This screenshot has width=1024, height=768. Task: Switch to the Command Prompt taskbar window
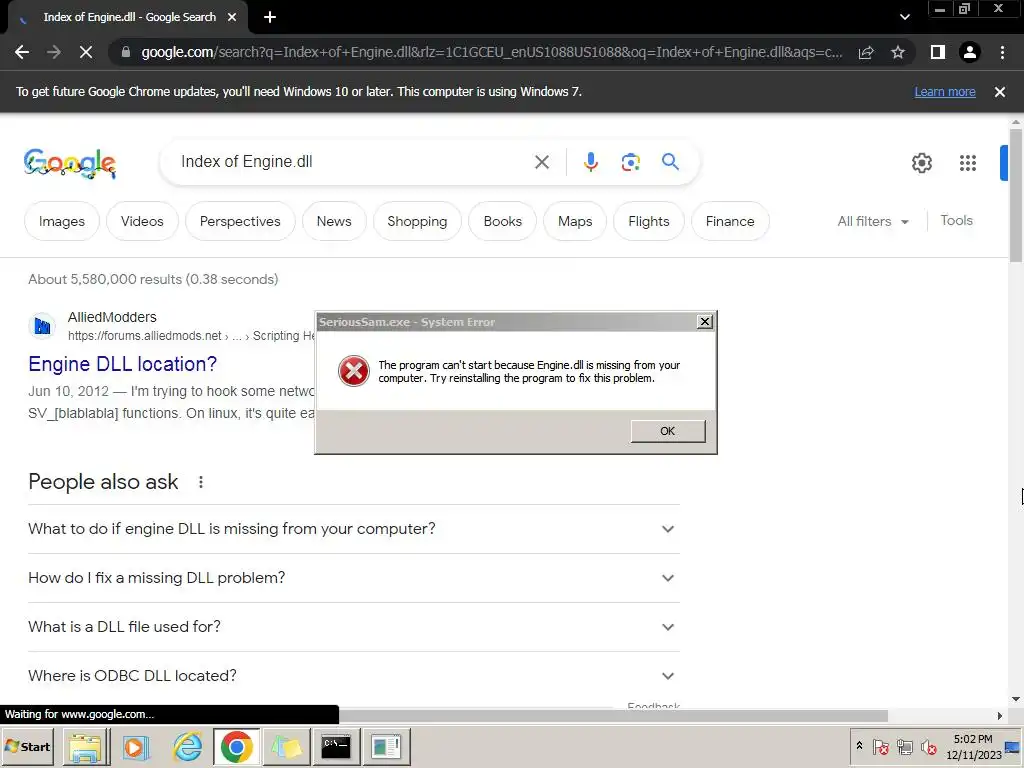(336, 746)
